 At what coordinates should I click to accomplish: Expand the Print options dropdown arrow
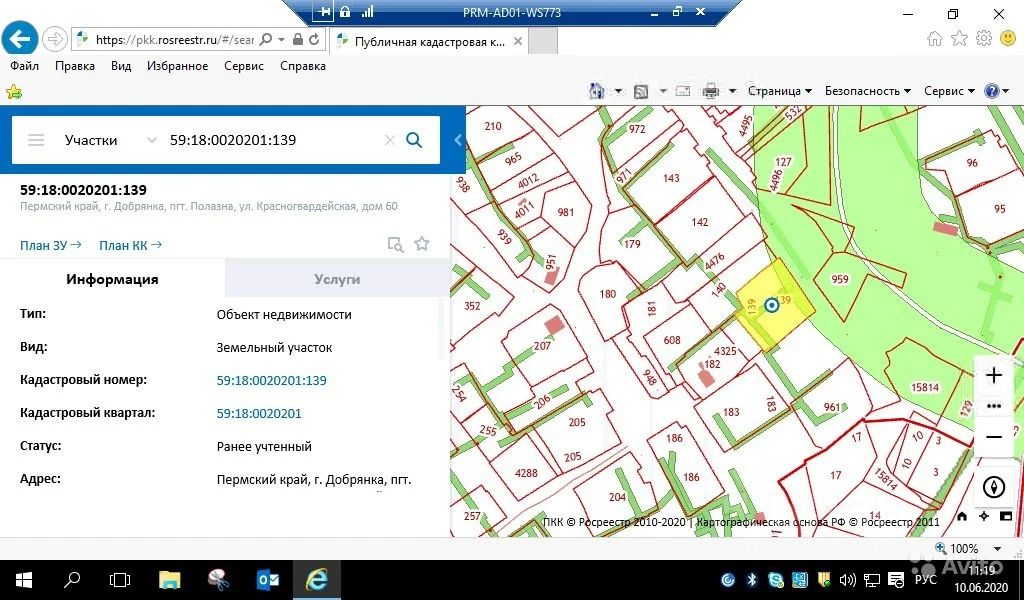(732, 91)
